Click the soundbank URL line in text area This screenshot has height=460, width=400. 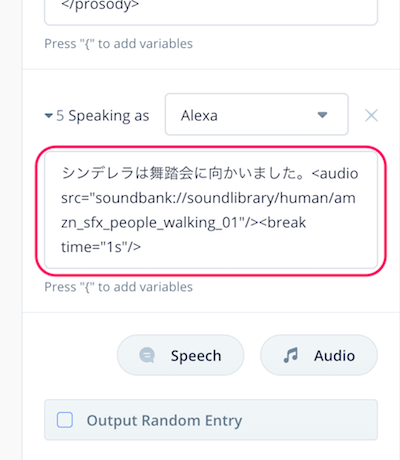[208, 198]
